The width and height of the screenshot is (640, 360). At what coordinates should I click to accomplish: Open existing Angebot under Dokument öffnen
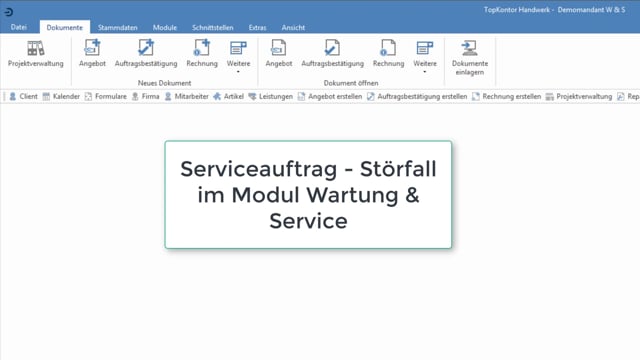pos(279,53)
